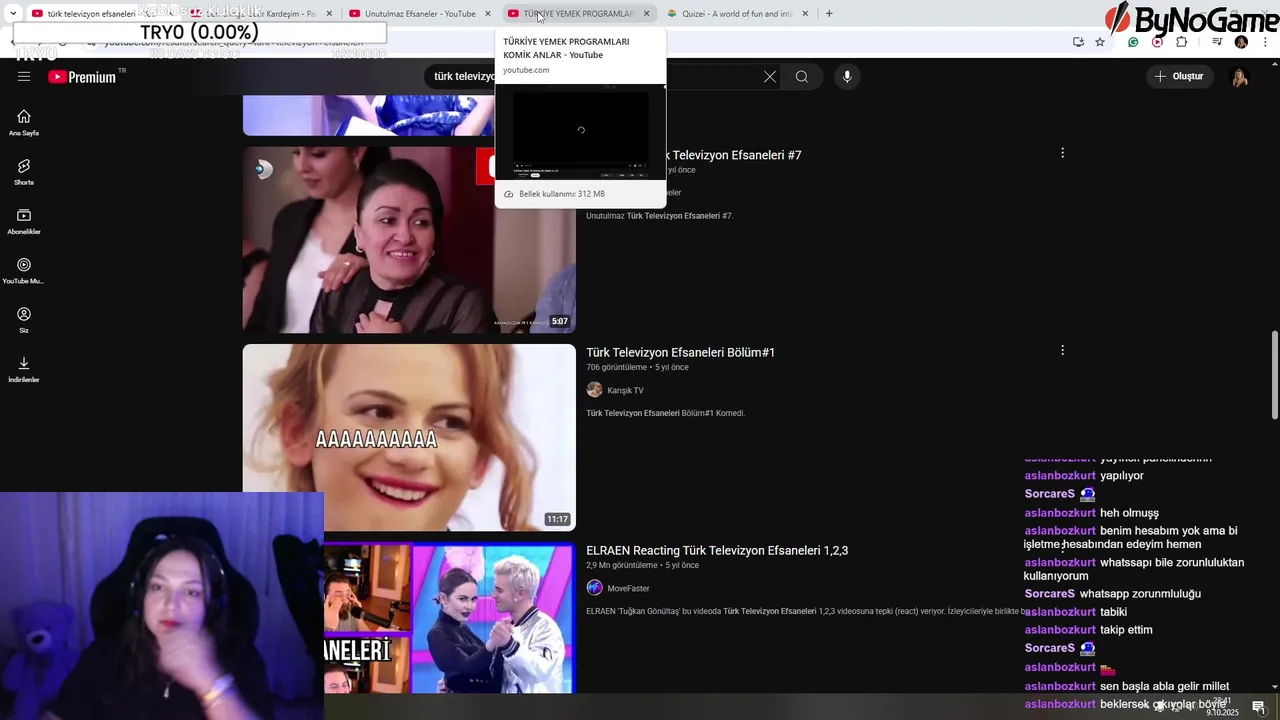Click the Oluştur create button
Viewport: 1280px width, 720px height.
point(1180,76)
